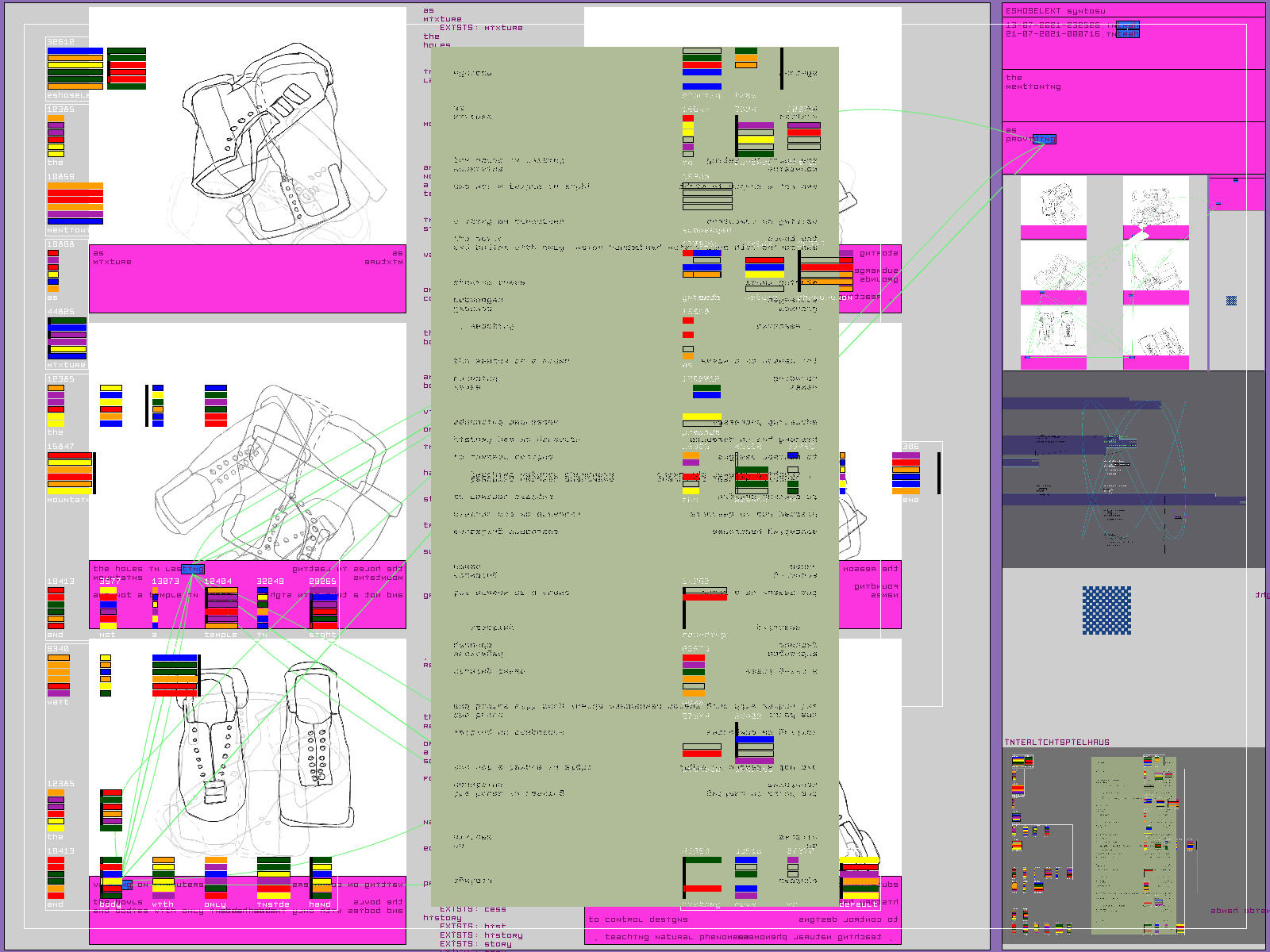This screenshot has height=952, width=1270.
Task: Select the 15847 mountain color block
Action: (70, 473)
